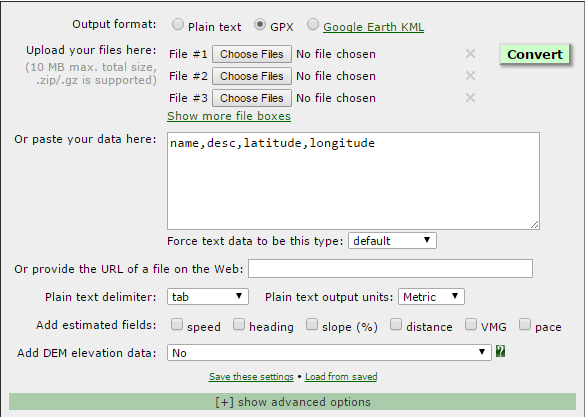Viewport: 587px width, 417px height.
Task: Open DEM elevation help question-mark icon
Action: [501, 351]
